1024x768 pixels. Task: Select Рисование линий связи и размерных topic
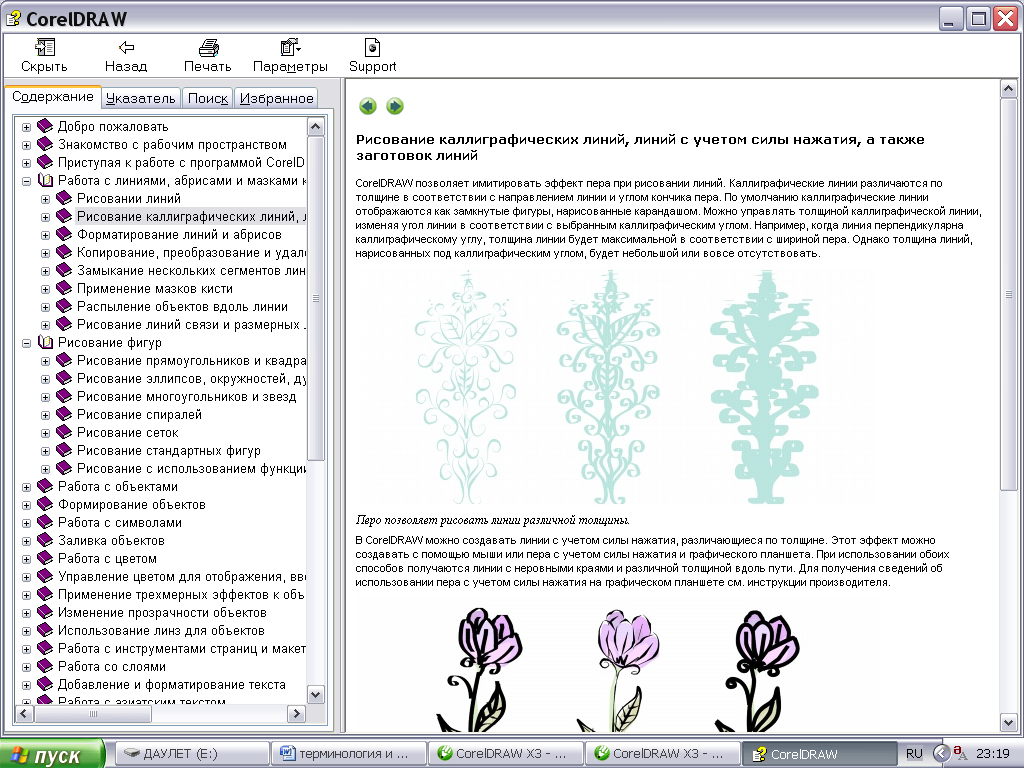[x=191, y=325]
